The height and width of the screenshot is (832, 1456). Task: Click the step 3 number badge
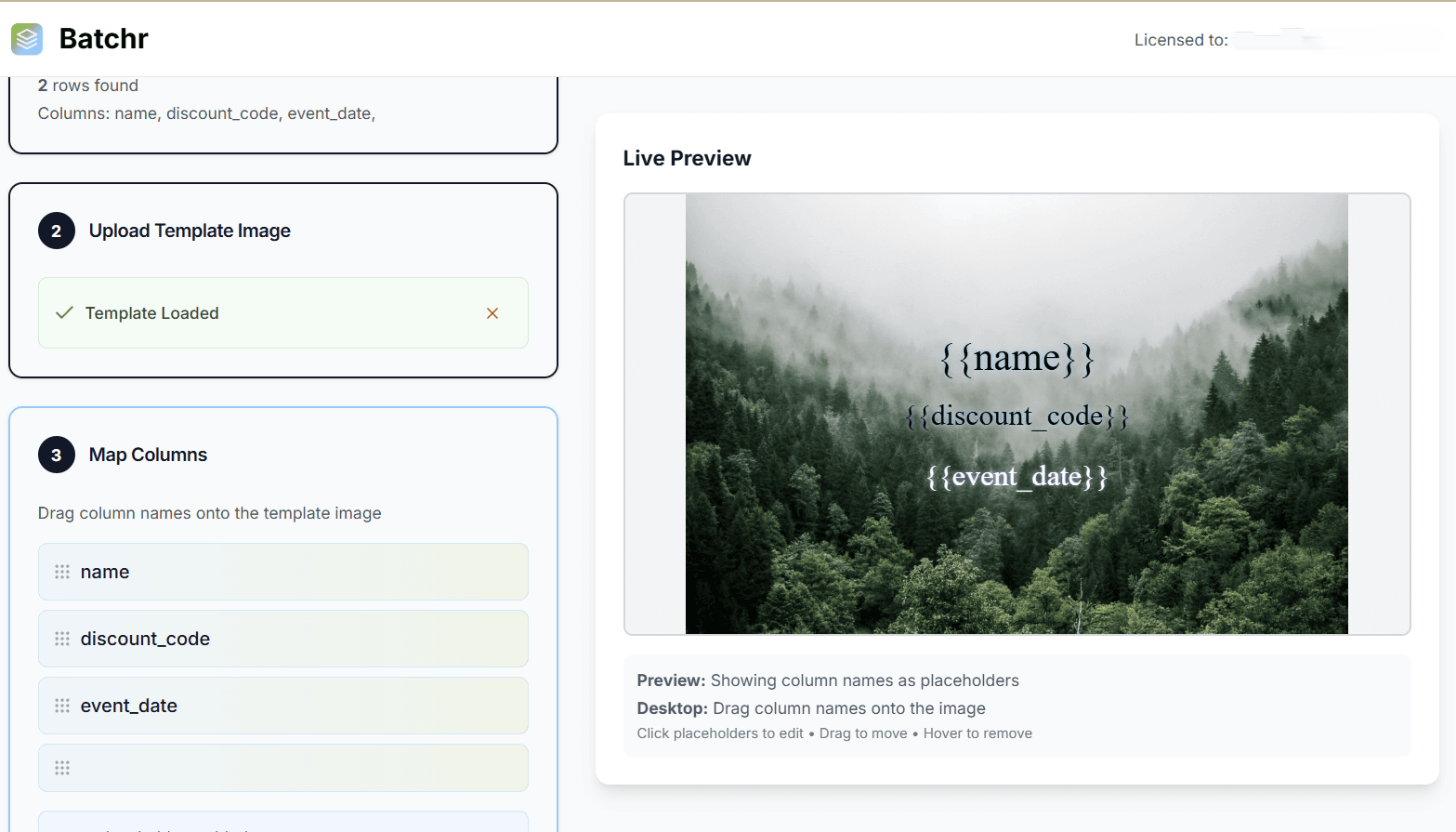tap(57, 456)
